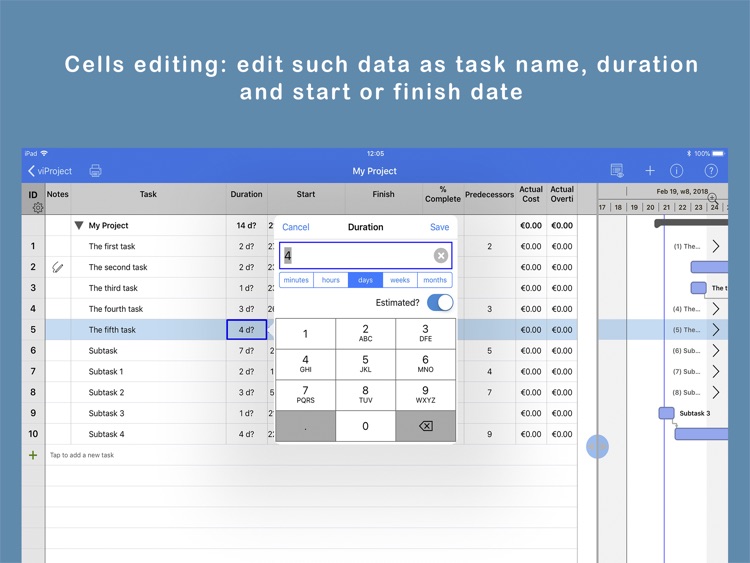This screenshot has width=750, height=563.
Task: Go back to viProject list
Action: tap(50, 171)
